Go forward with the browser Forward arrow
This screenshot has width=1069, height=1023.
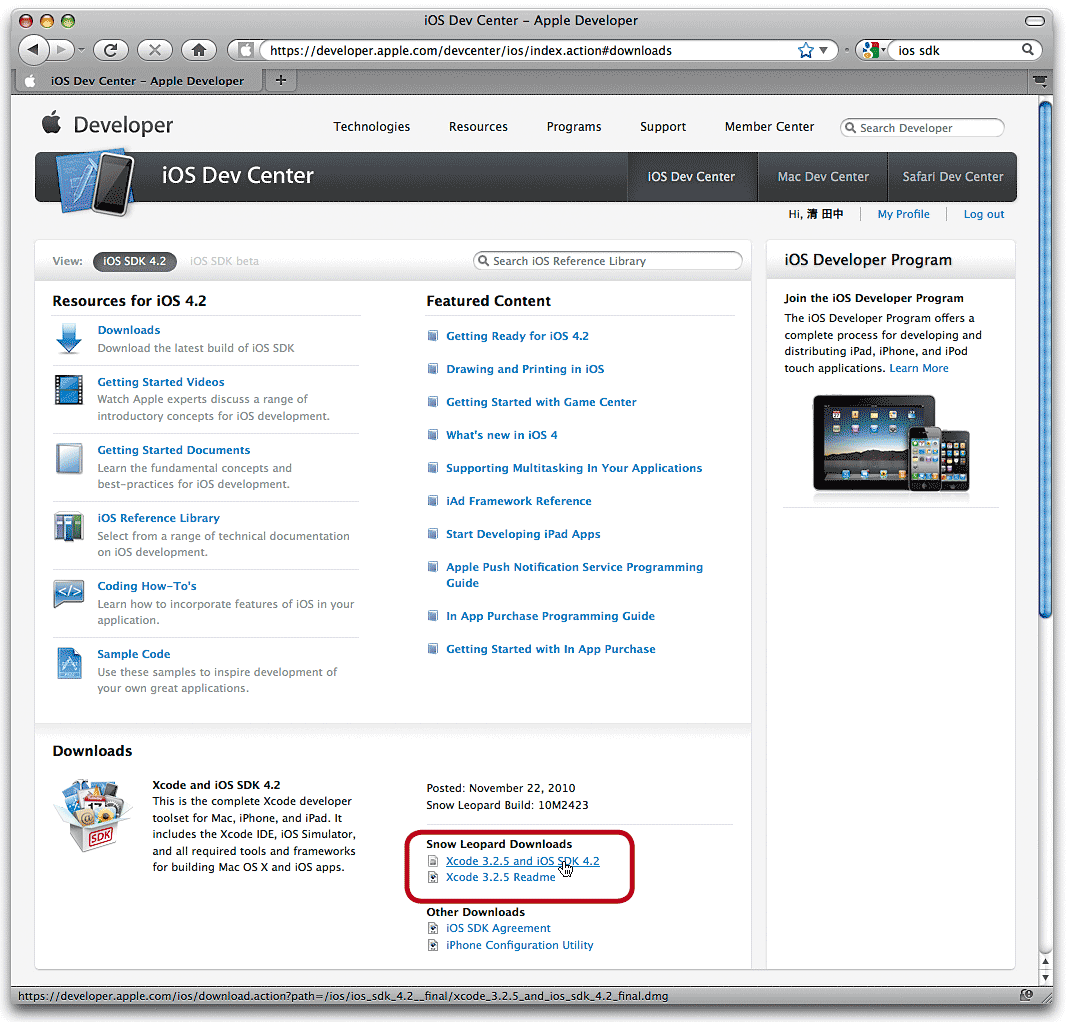(x=62, y=49)
